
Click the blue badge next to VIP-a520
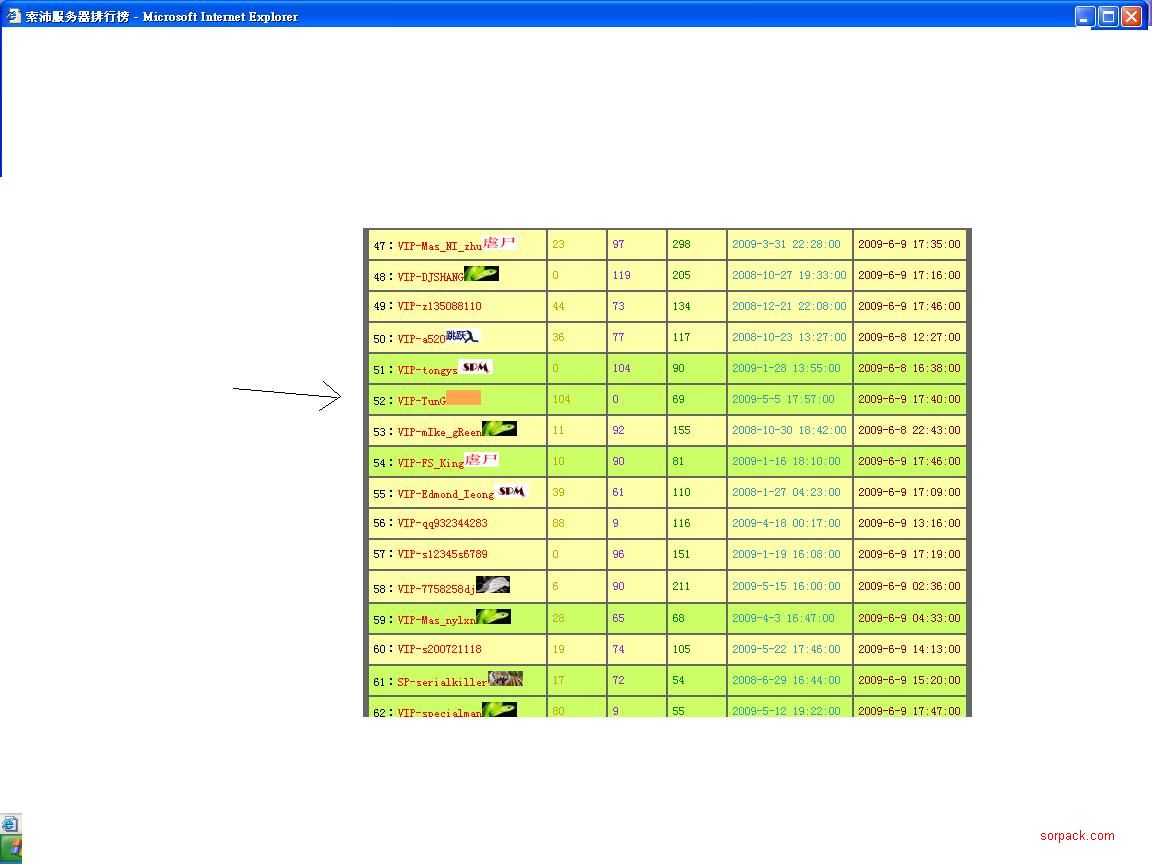(x=462, y=337)
